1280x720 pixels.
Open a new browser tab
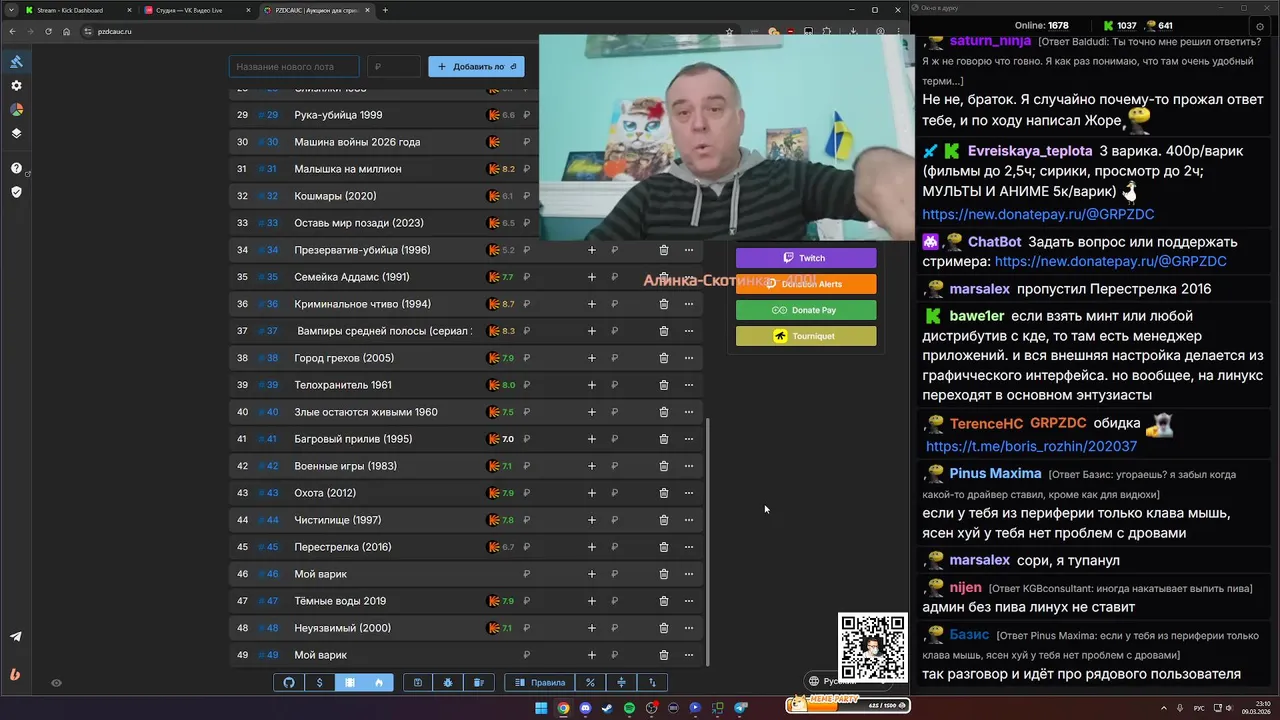click(x=385, y=10)
